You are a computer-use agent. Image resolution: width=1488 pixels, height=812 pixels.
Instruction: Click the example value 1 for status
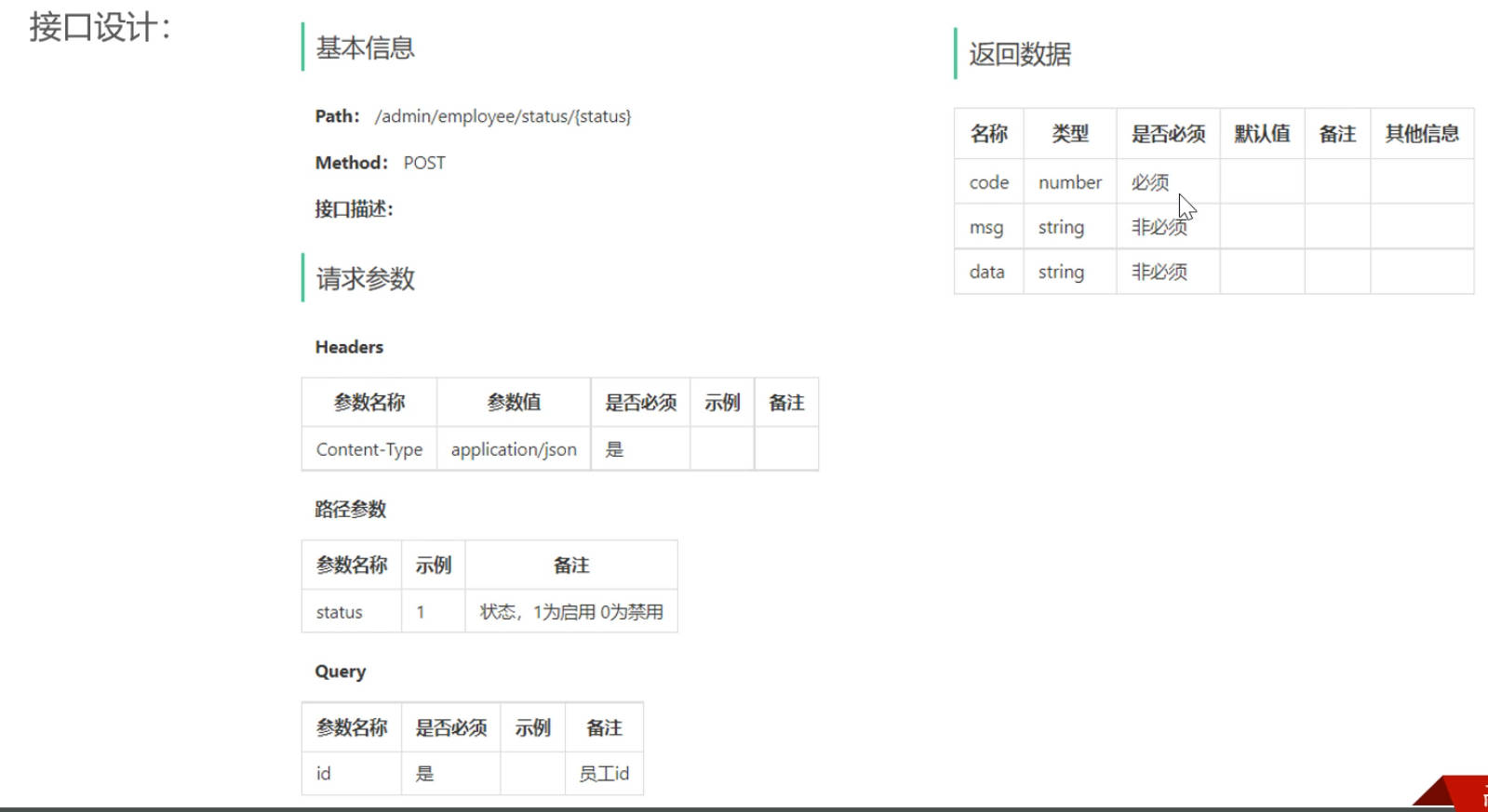434,612
